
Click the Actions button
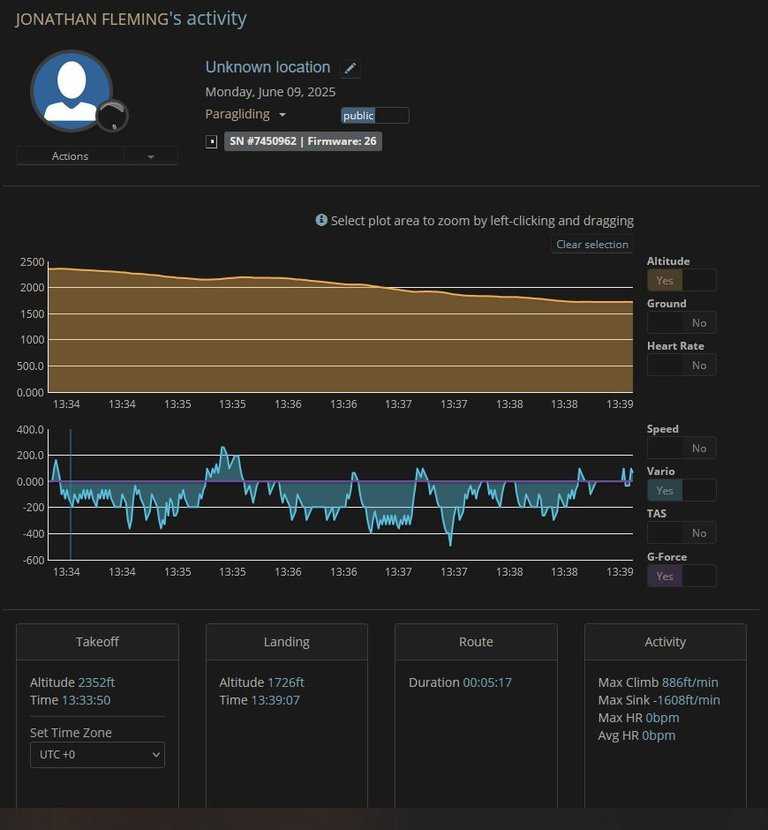point(70,156)
